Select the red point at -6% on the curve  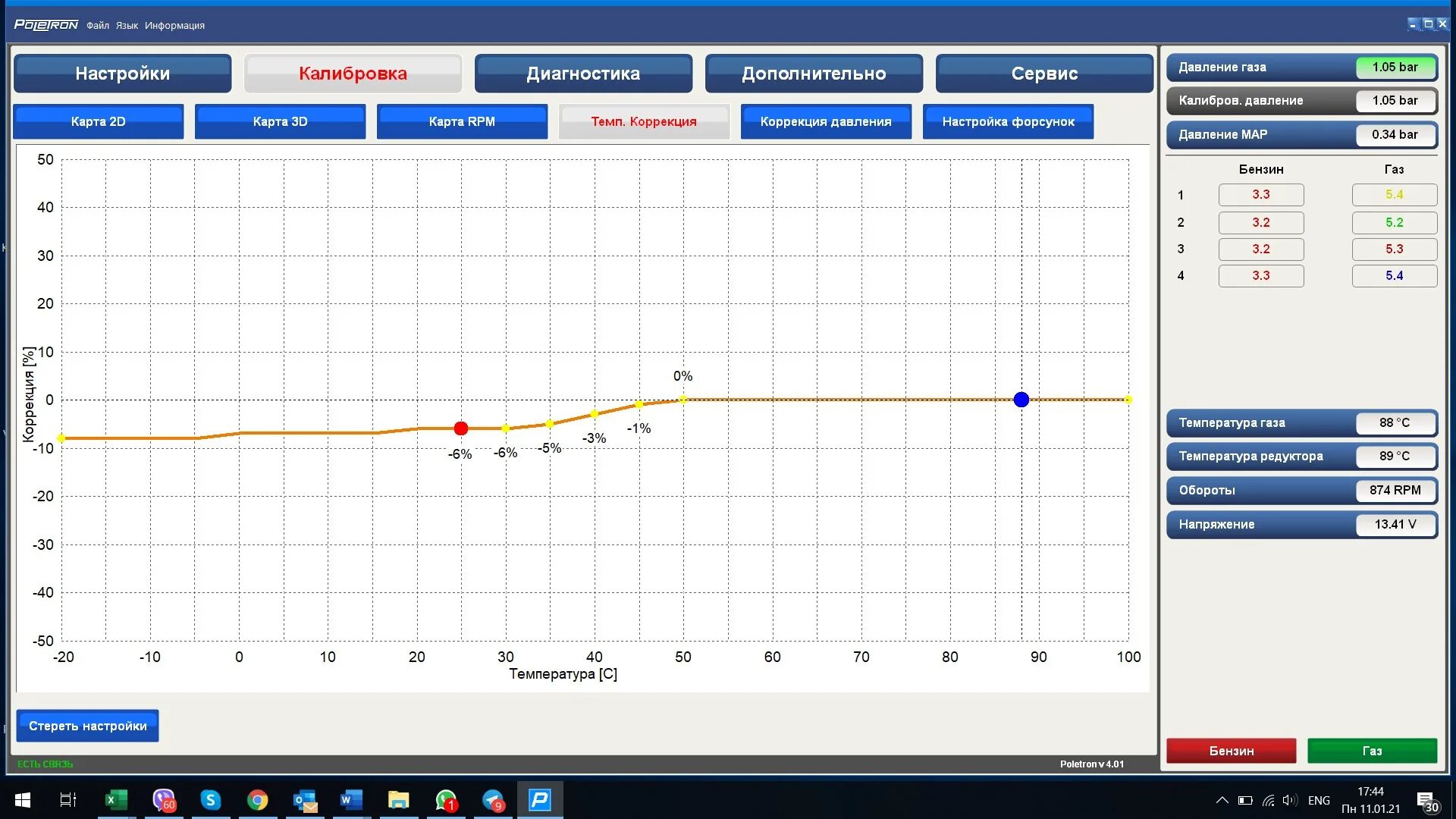pos(461,428)
